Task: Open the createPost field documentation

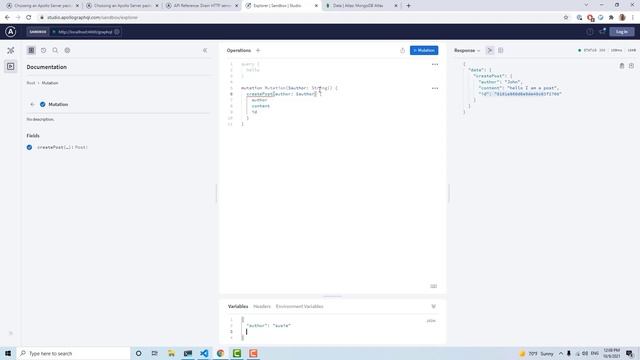Action: pyautogui.click(x=62, y=147)
